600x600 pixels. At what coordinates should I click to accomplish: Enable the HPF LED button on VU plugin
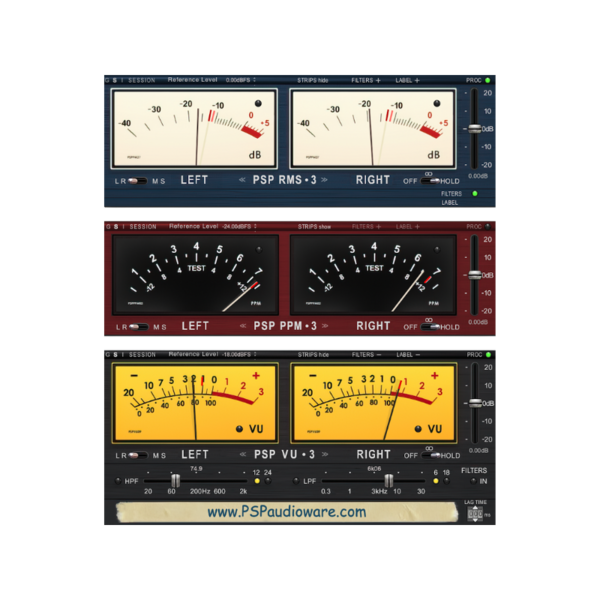point(118,481)
